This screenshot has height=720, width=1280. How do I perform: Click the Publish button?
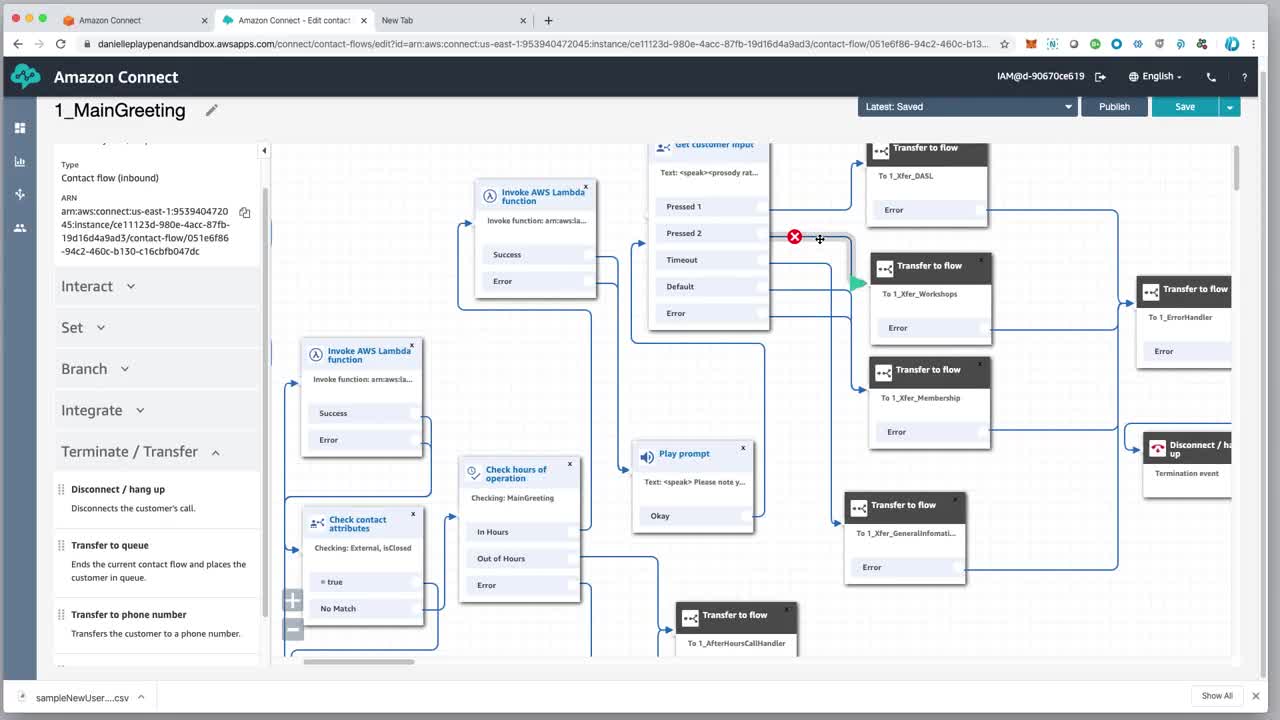click(1114, 106)
